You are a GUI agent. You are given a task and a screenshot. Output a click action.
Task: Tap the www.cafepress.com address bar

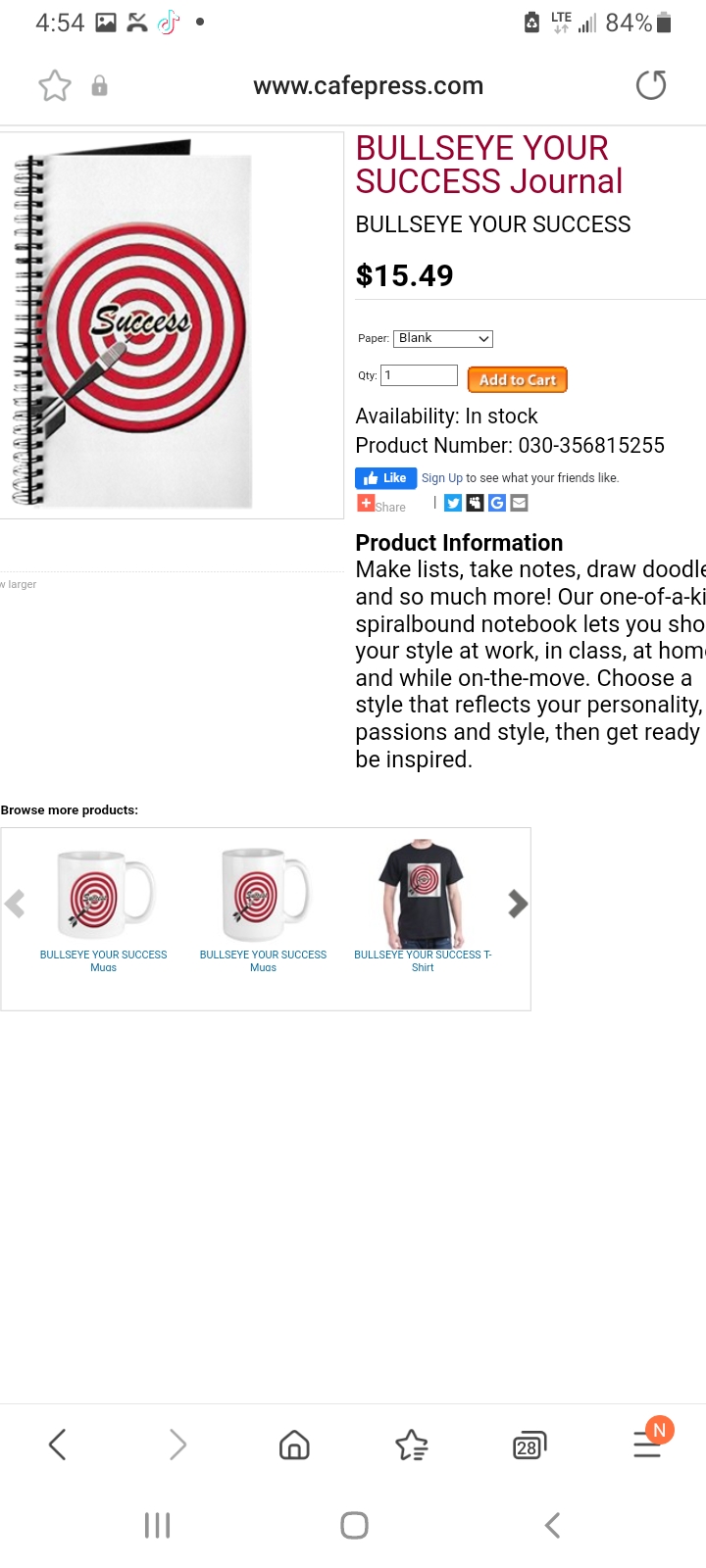[x=368, y=86]
